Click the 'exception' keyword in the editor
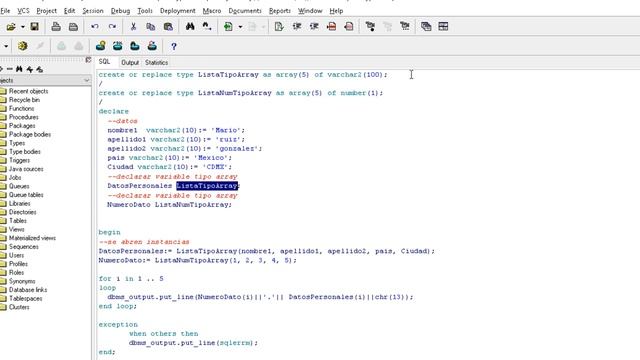Image resolution: width=640 pixels, height=360 pixels. point(118,324)
